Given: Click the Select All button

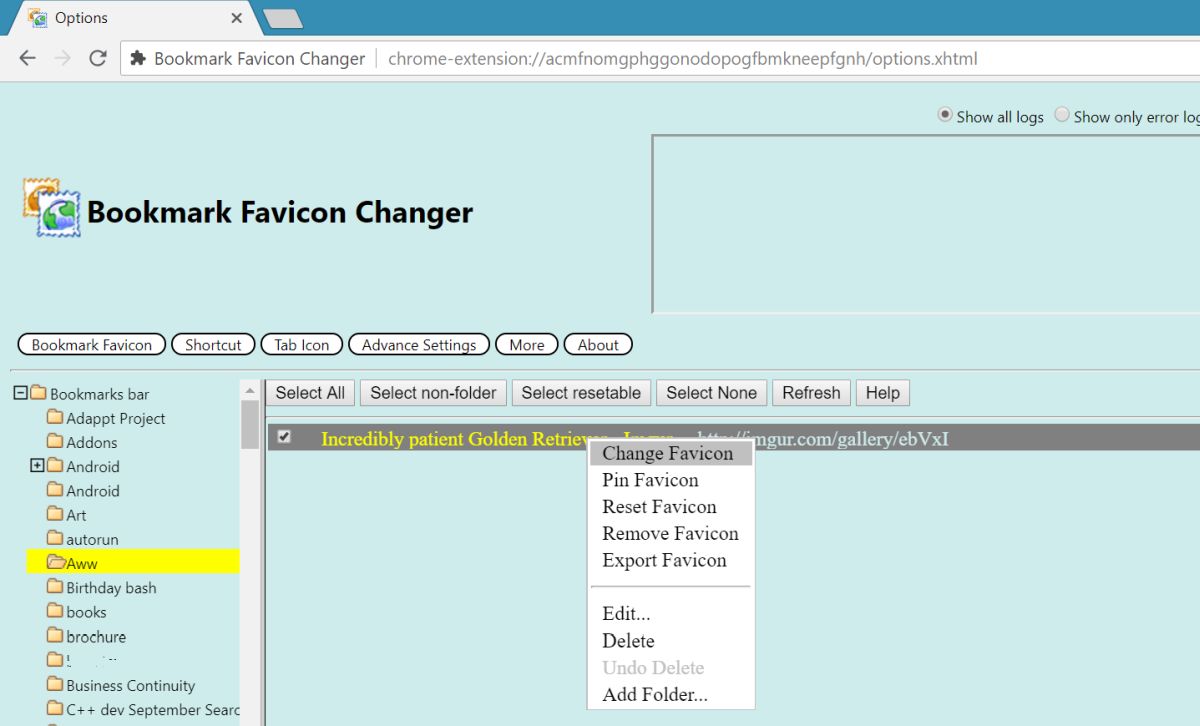Looking at the screenshot, I should click(x=310, y=393).
